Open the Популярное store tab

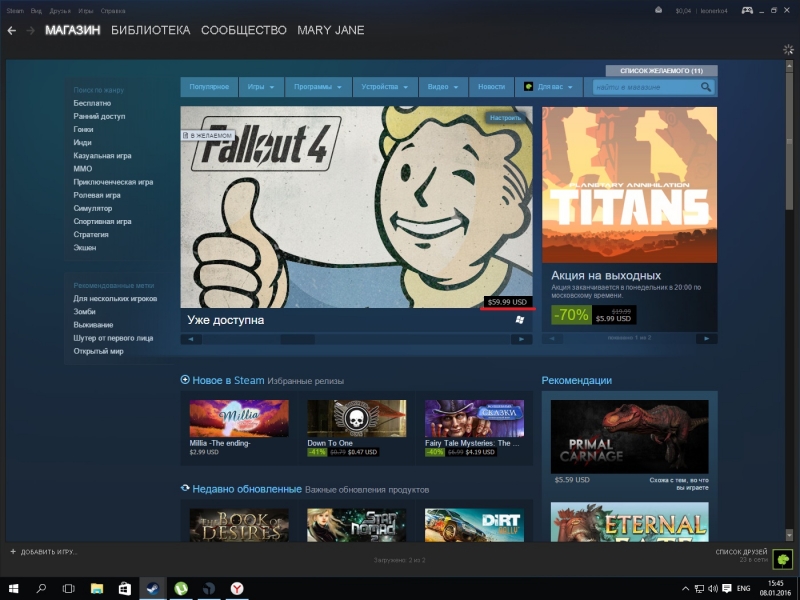[x=209, y=87]
